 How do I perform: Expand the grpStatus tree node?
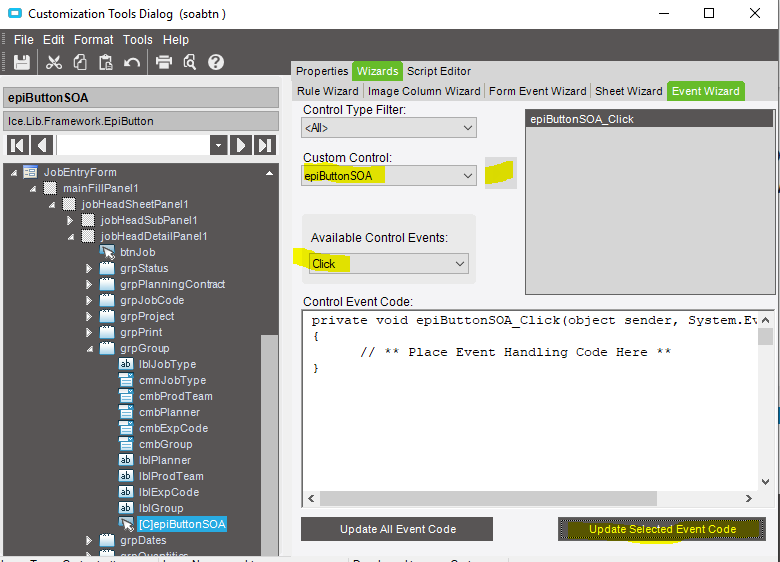pos(89,269)
